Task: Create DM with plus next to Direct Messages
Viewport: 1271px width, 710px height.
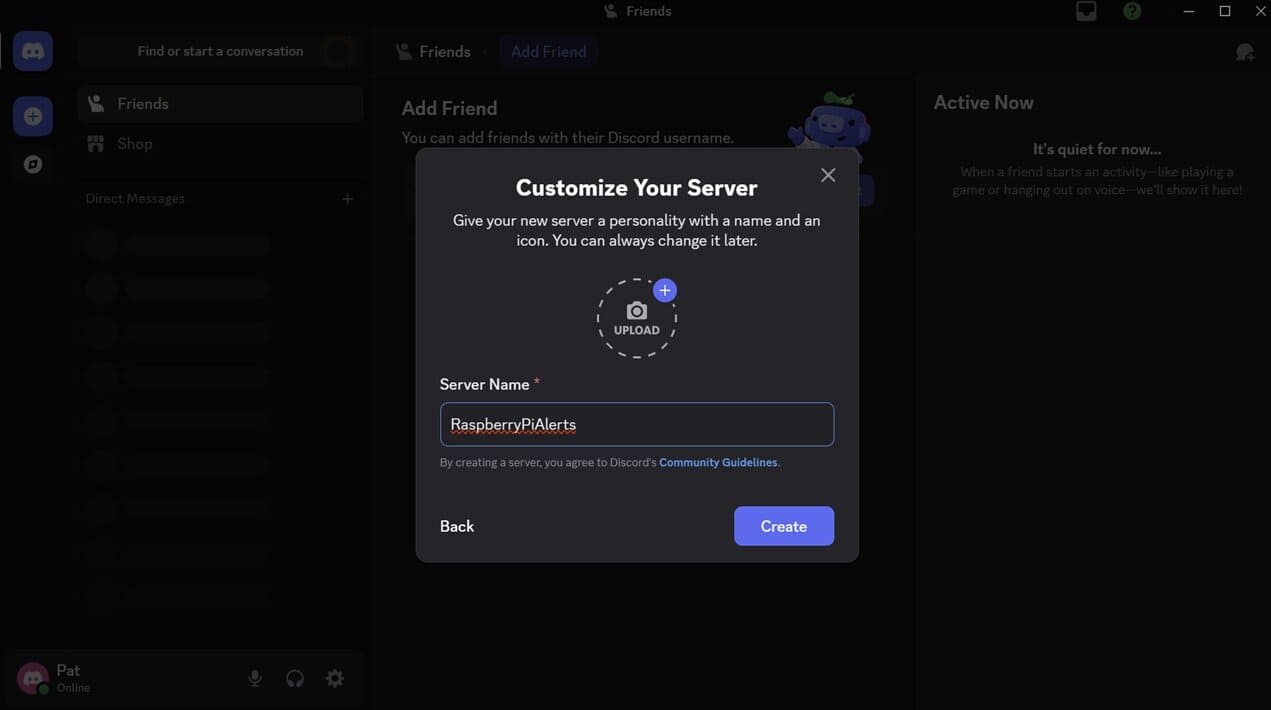Action: pyautogui.click(x=347, y=199)
